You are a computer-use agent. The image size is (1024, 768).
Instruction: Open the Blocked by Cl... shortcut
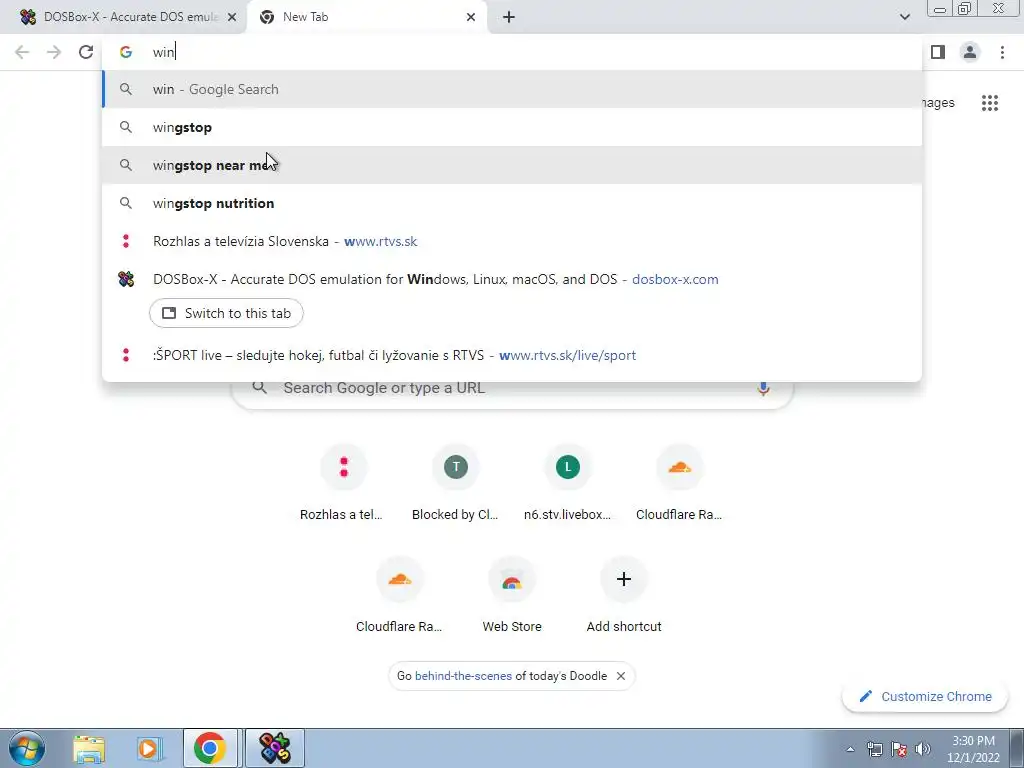455,483
